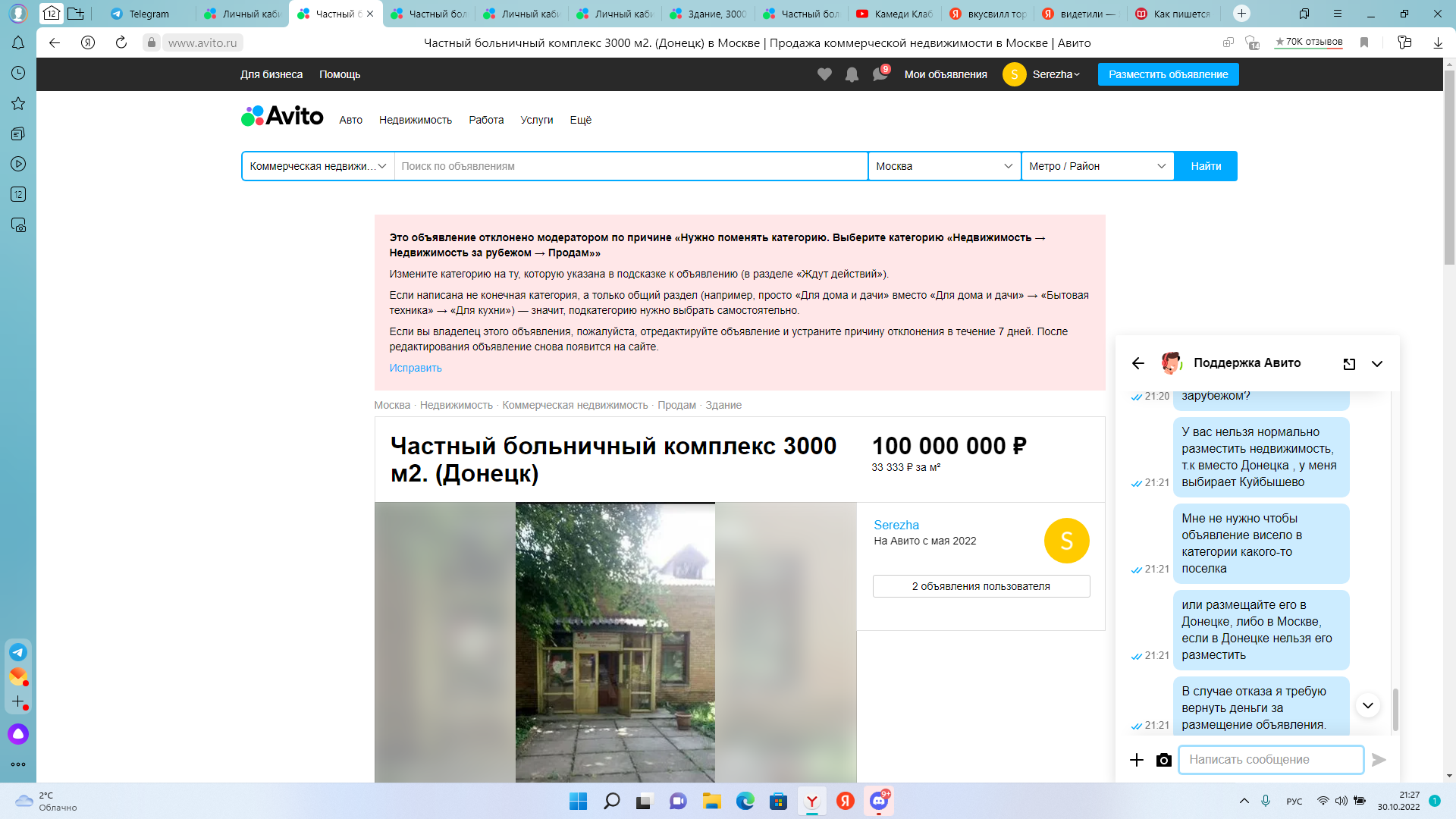1456x819 pixels.
Task: Go back in the Avito support chat
Action: [1137, 363]
